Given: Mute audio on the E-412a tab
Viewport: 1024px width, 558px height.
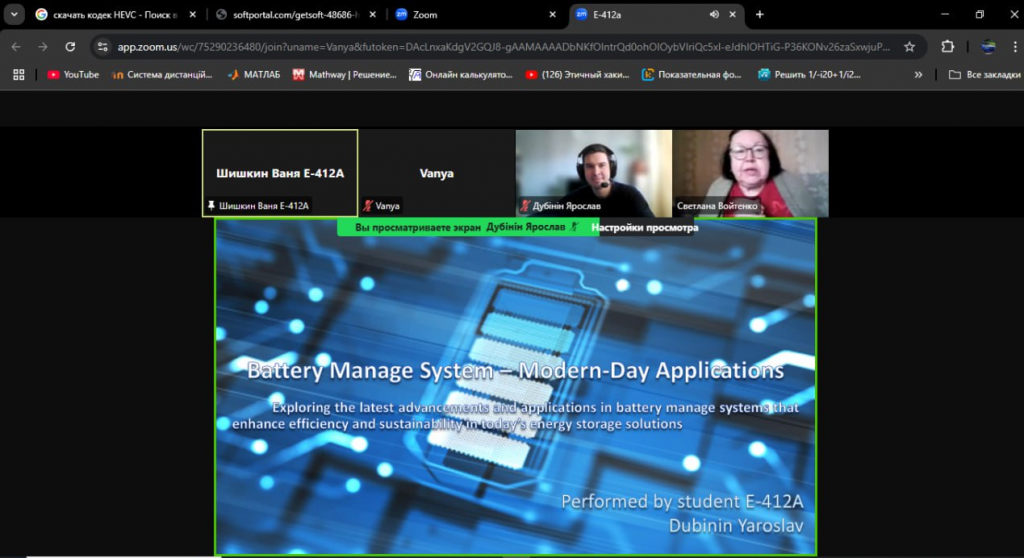Looking at the screenshot, I should click(714, 15).
